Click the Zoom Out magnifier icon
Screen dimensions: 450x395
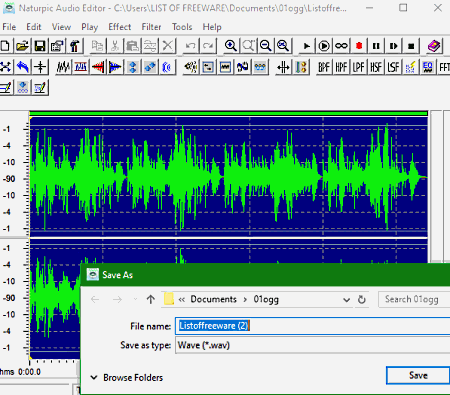pyautogui.click(x=266, y=46)
